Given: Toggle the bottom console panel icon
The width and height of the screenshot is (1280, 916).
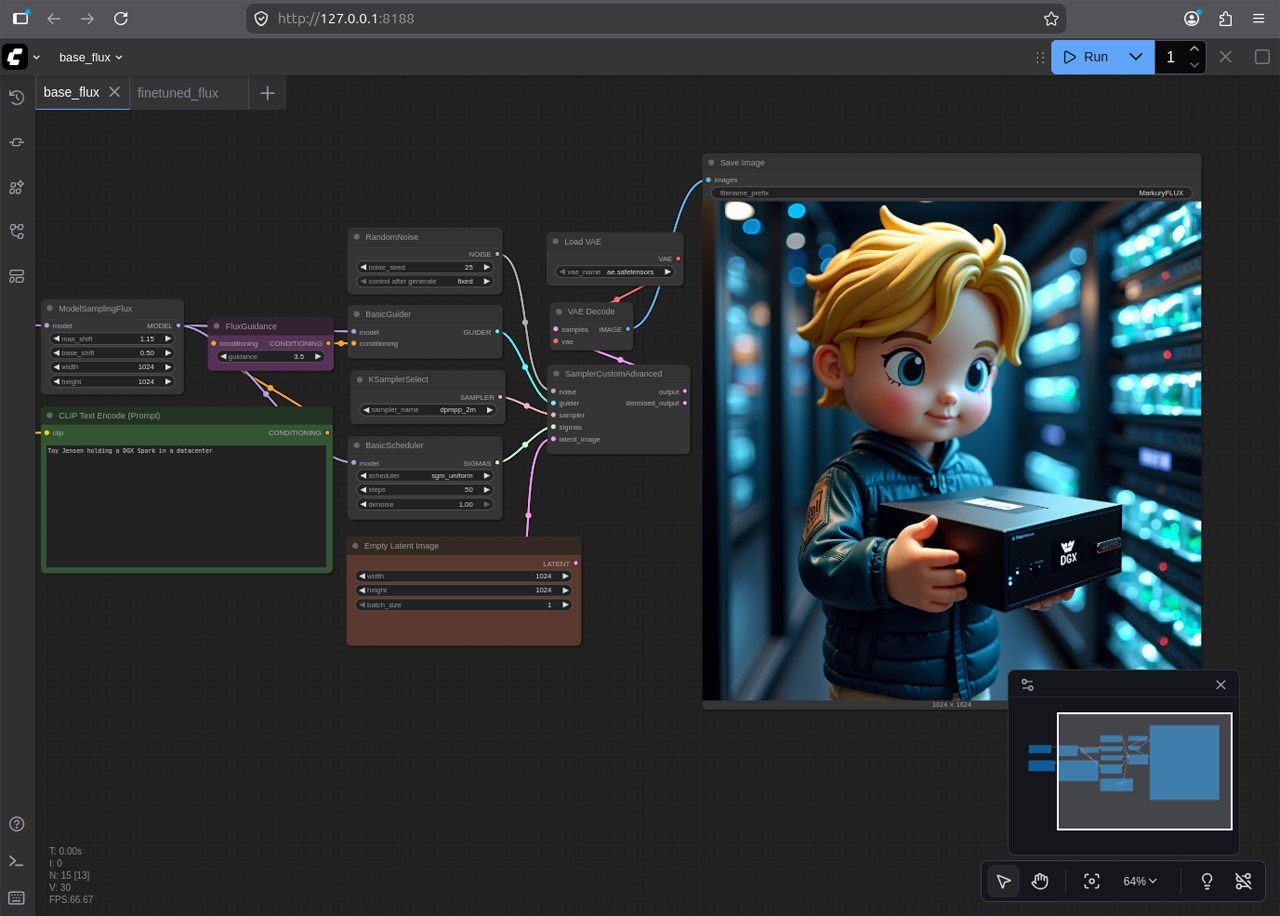Looking at the screenshot, I should tap(16, 861).
